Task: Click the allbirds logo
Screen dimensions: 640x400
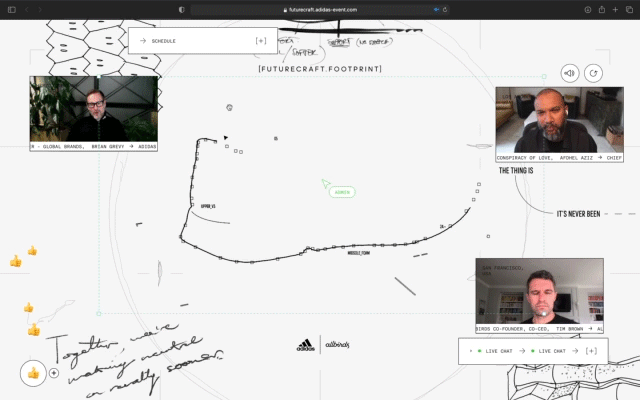Action: point(337,345)
